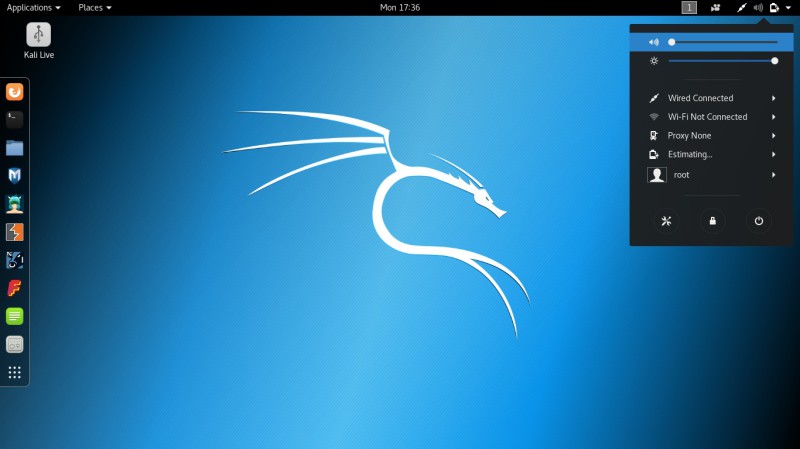This screenshot has width=800, height=449.
Task: Click on the volume slider track
Action: click(x=723, y=42)
